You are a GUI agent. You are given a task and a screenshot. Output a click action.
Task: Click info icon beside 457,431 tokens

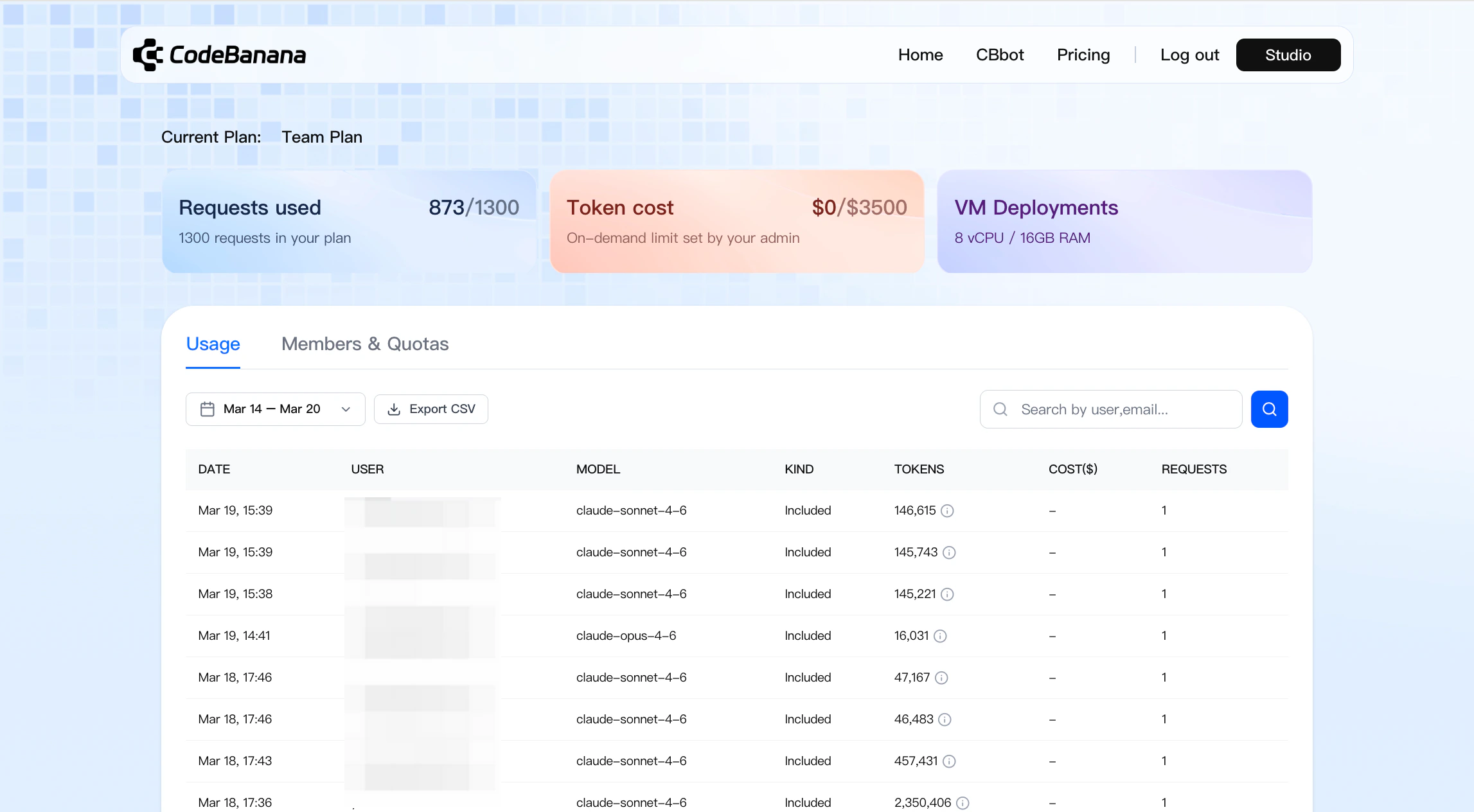point(949,761)
